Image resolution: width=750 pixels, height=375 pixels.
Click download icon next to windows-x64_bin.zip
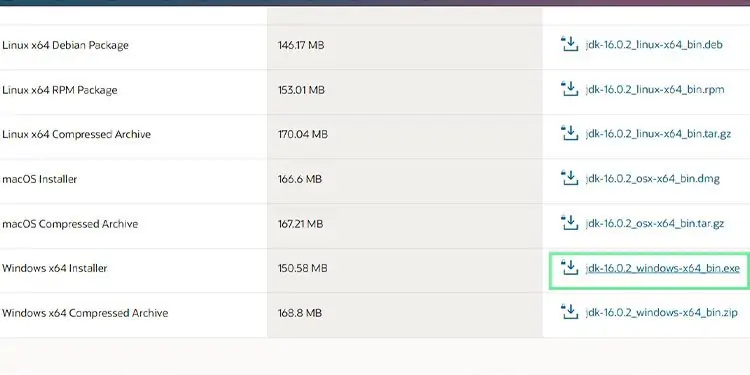[569, 312]
